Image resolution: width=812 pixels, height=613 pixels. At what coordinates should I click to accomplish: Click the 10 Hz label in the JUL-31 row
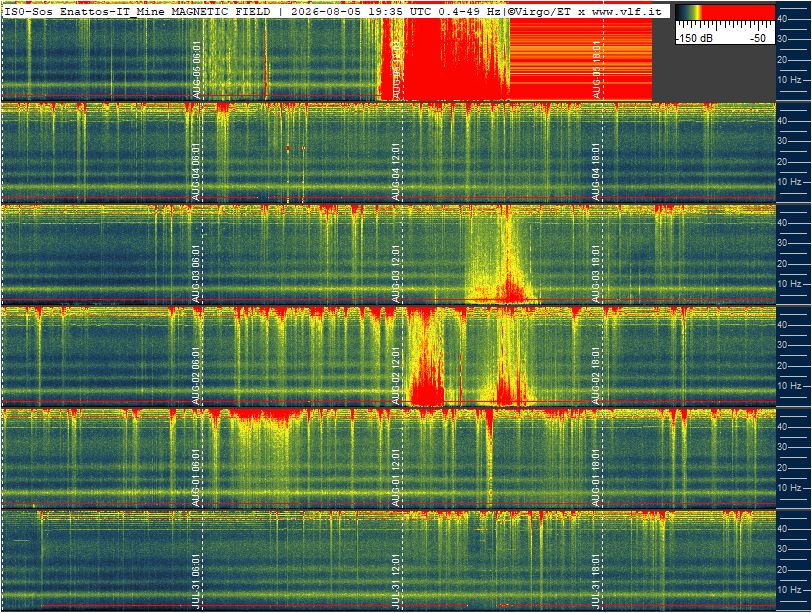tap(789, 590)
